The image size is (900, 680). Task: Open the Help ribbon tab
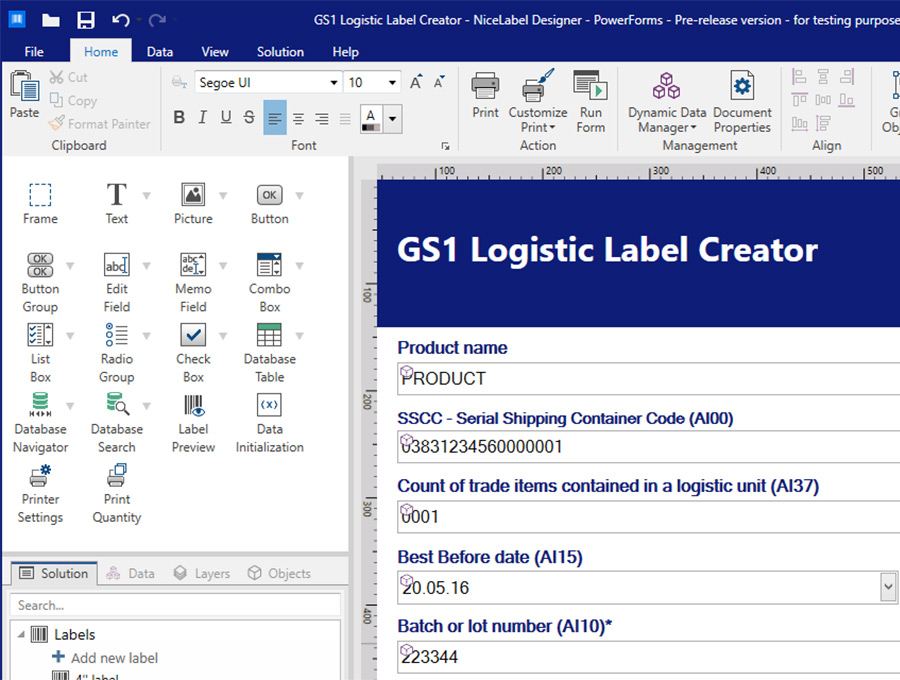click(x=345, y=52)
